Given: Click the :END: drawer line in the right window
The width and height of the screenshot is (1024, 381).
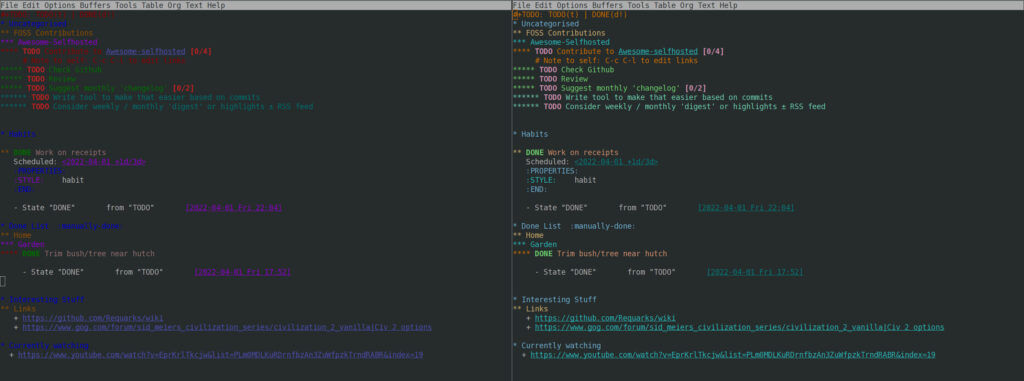Looking at the screenshot, I should tap(537, 190).
